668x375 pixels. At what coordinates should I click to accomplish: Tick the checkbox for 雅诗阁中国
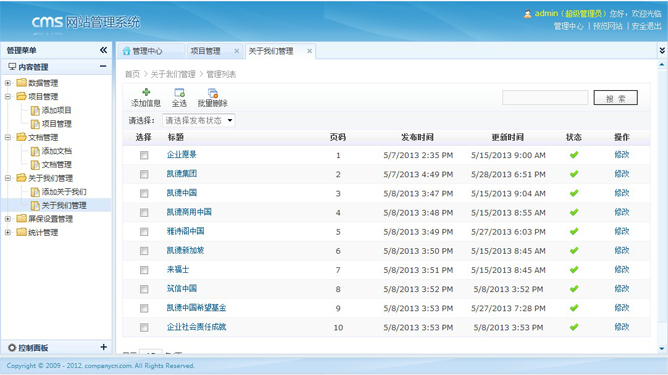tap(144, 232)
